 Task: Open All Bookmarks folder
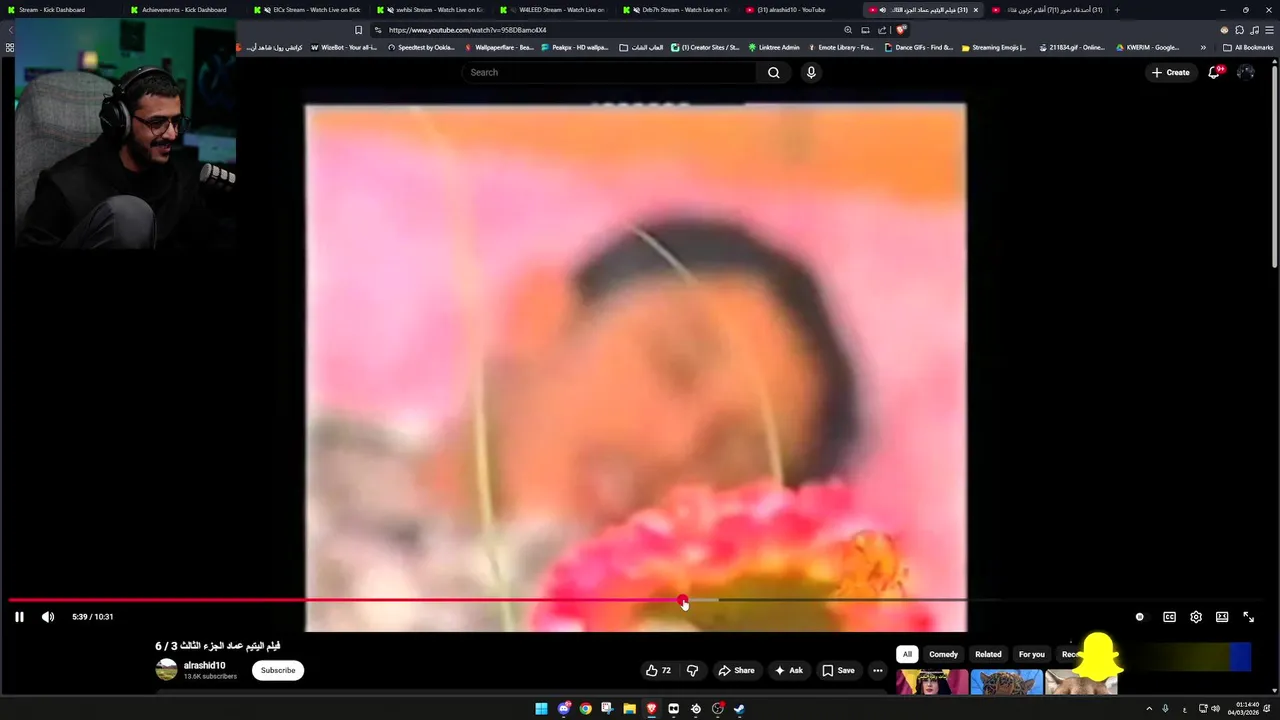1248,47
